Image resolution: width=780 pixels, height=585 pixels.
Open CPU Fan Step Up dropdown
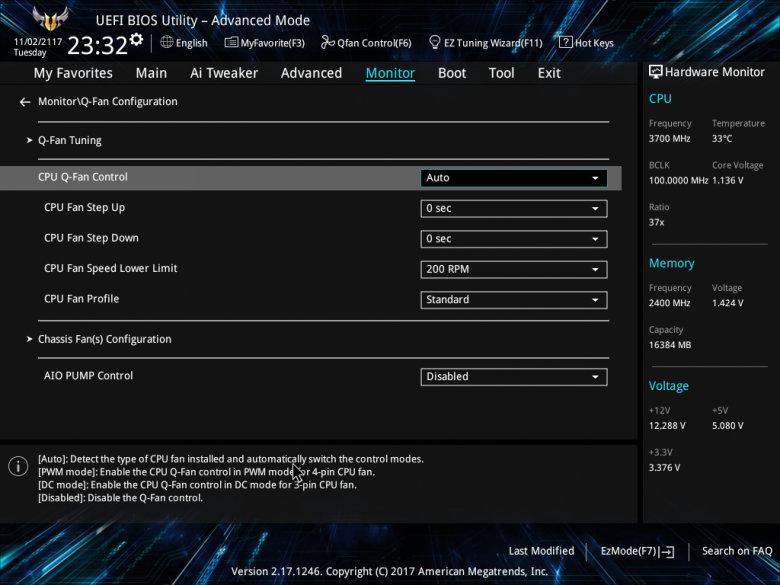pos(514,208)
